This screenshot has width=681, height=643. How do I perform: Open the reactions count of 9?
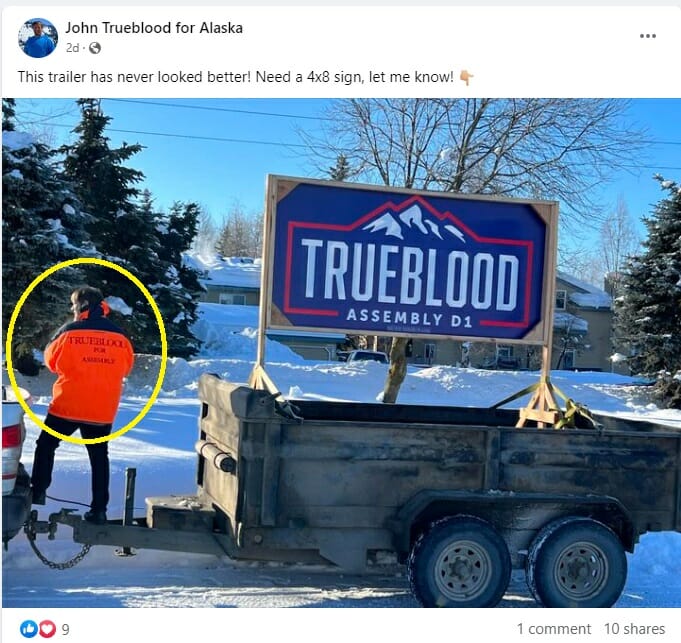[x=65, y=629]
